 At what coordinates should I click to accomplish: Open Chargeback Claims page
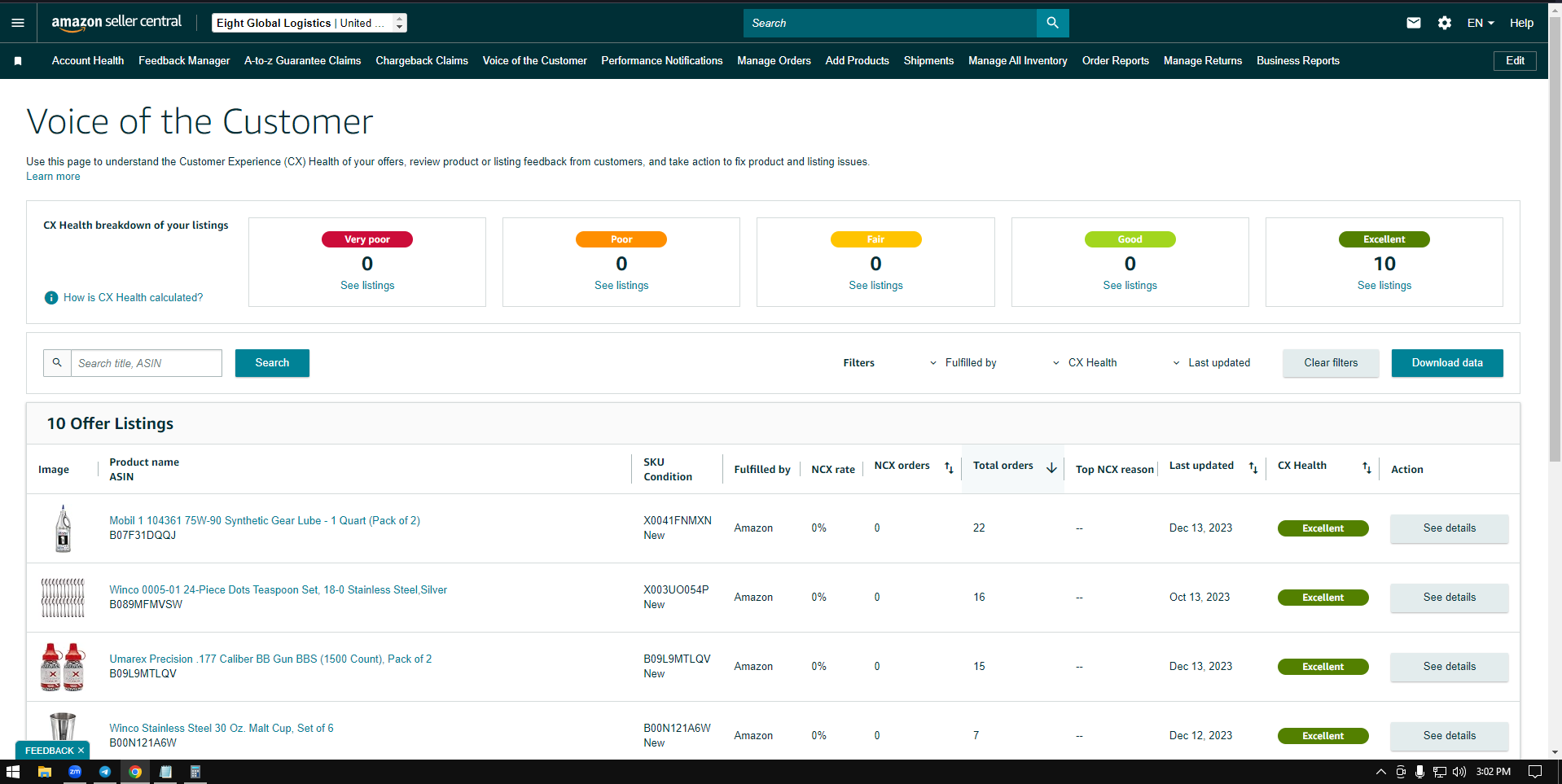(422, 61)
